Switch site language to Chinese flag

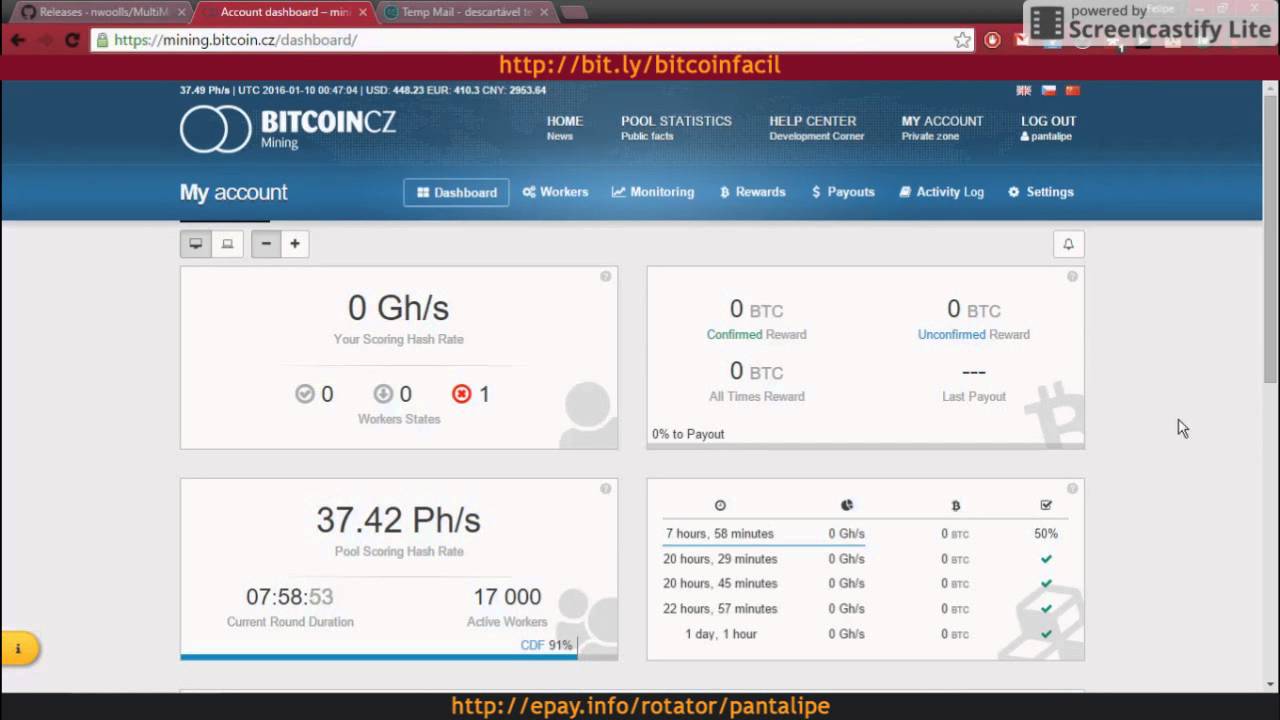1073,90
